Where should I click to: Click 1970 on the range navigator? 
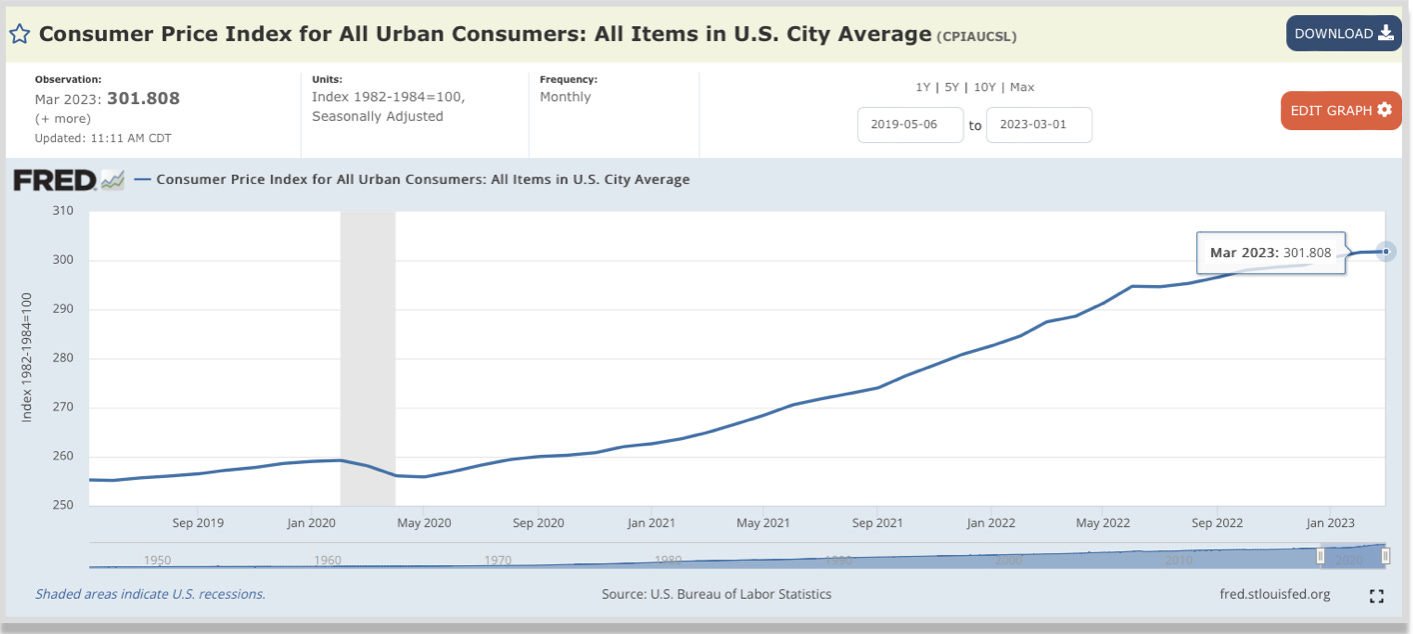point(497,561)
